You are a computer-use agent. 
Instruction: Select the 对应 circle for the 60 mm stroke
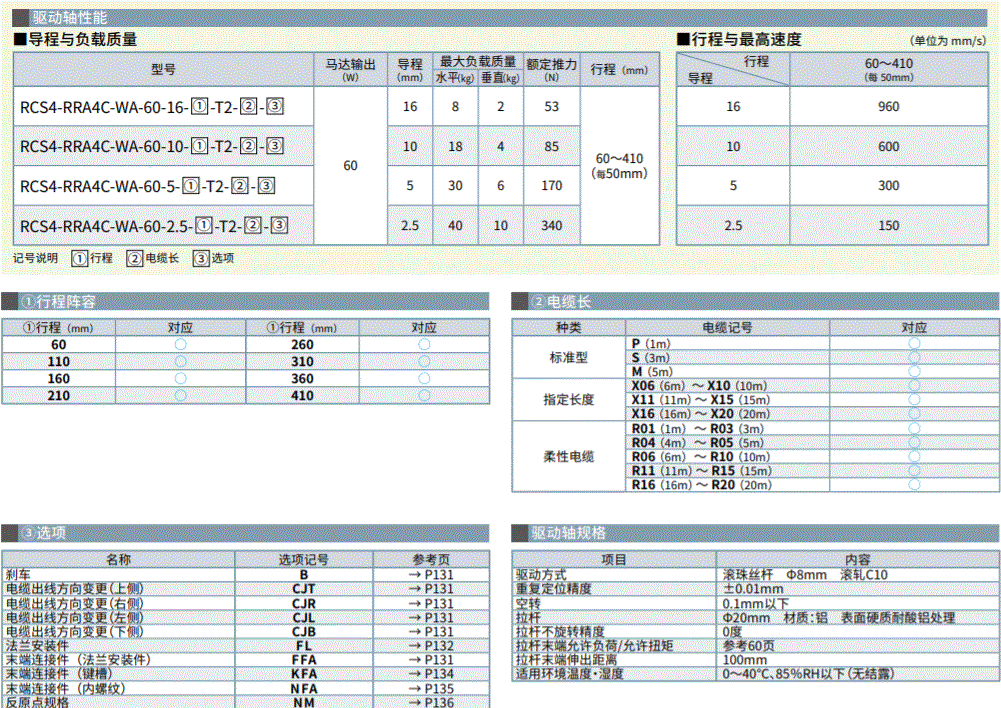point(181,344)
